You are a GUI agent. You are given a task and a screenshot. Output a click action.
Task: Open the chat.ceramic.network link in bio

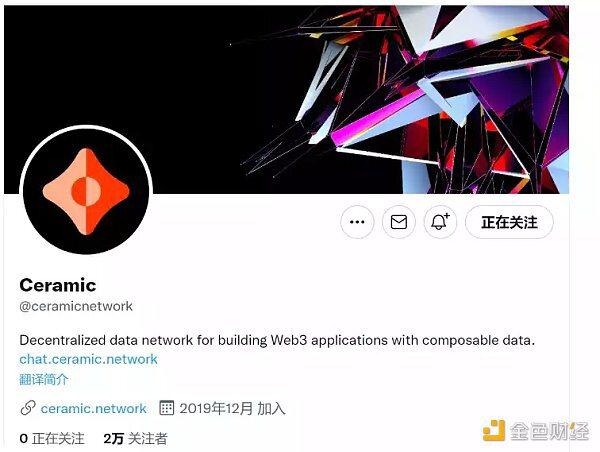coord(88,359)
